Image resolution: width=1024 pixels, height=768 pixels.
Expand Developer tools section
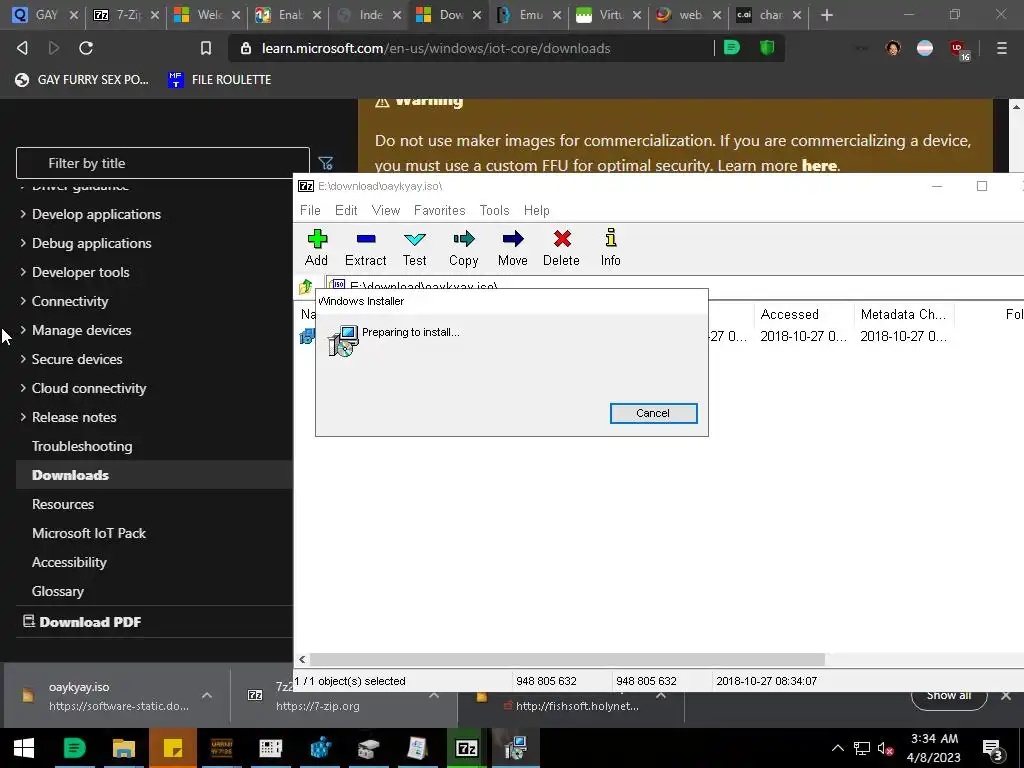(x=80, y=272)
